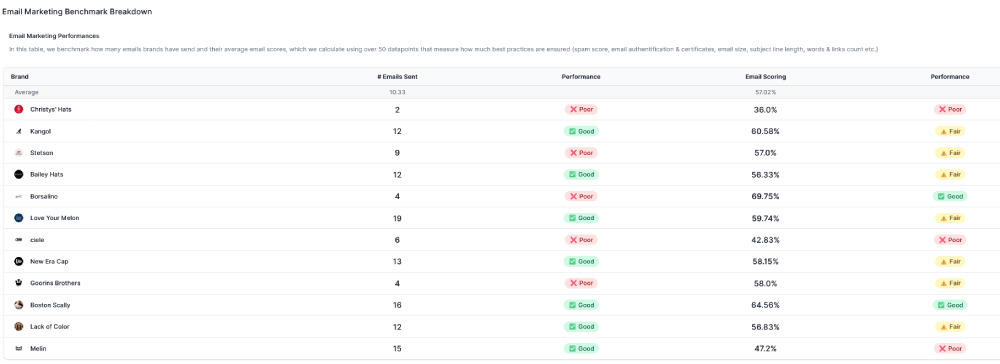Click Melin email scoring Poor badge

pyautogui.click(x=950, y=349)
